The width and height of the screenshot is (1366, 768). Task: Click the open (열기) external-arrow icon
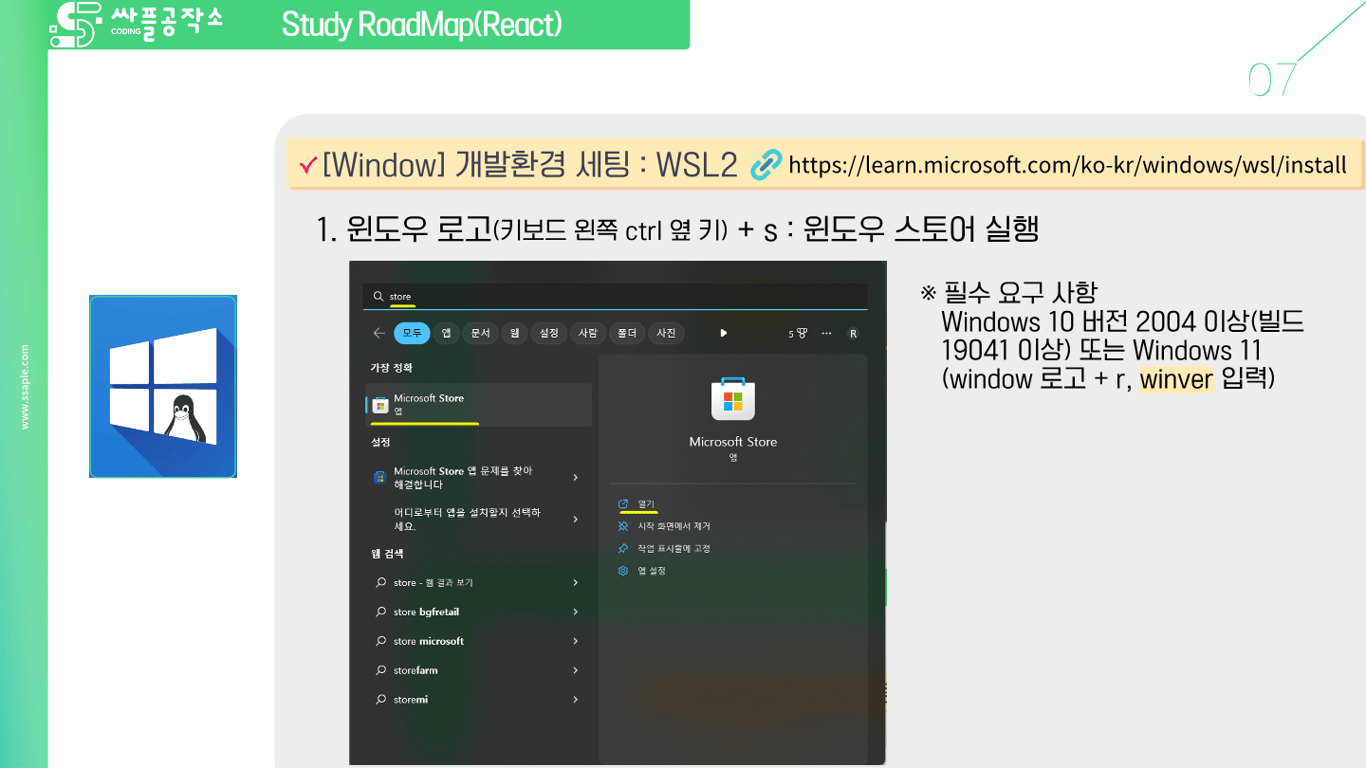pyautogui.click(x=623, y=504)
